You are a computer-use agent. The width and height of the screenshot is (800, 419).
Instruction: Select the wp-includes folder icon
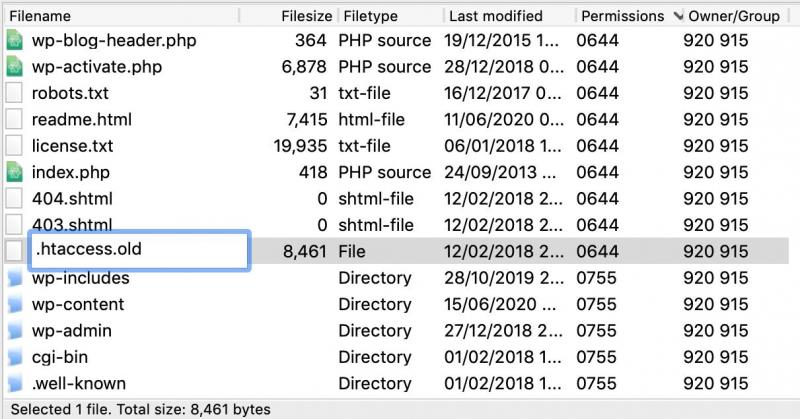(x=14, y=278)
